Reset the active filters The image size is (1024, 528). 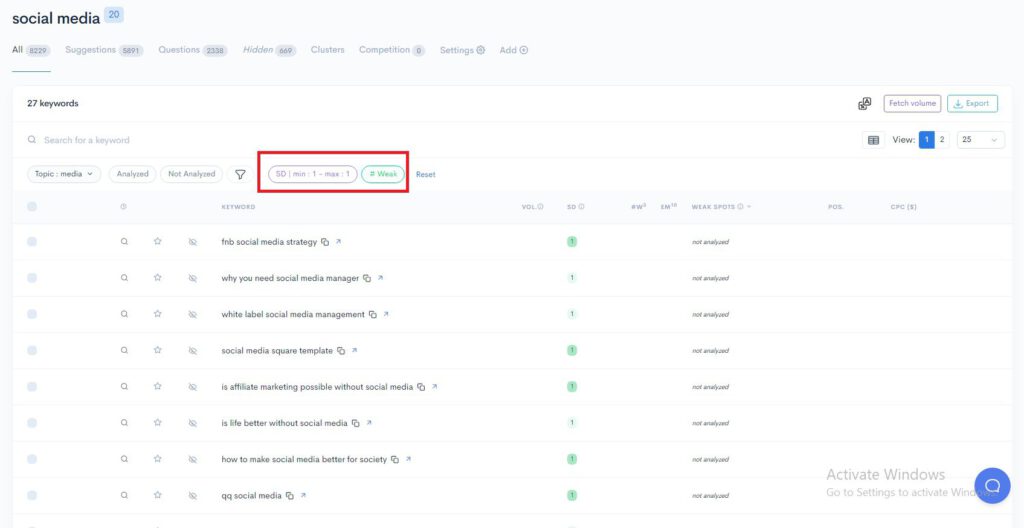pyautogui.click(x=425, y=174)
